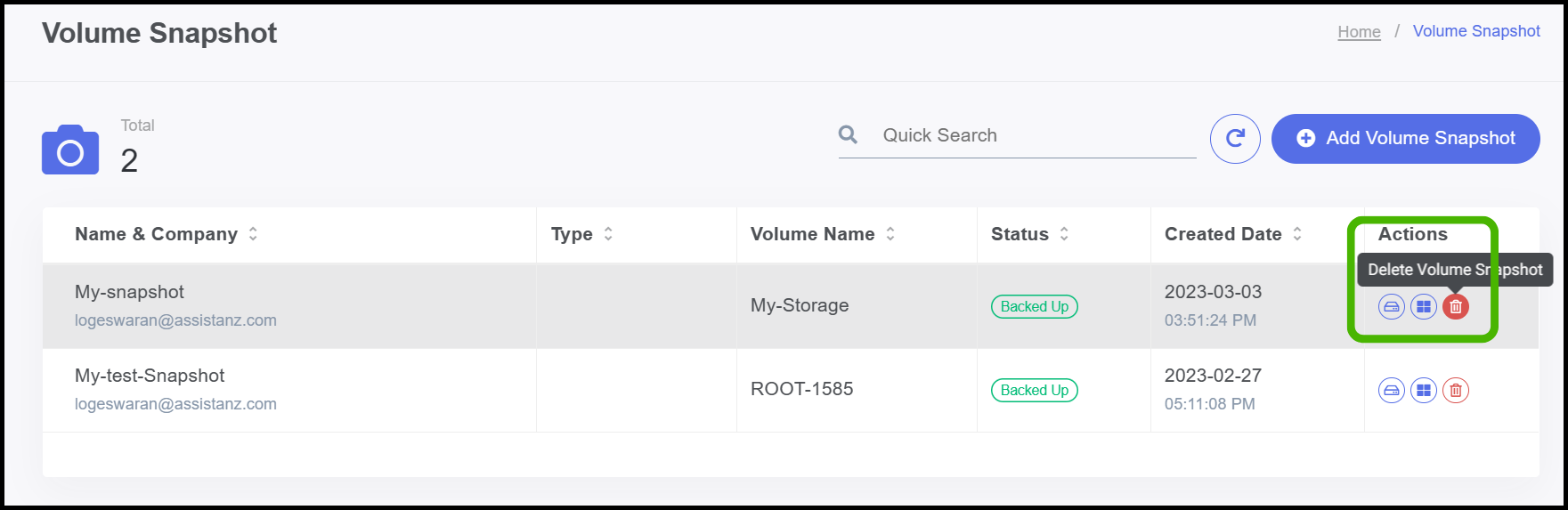Click Volume Snapshot breadcrumb
The width and height of the screenshot is (1568, 510).
(x=1476, y=31)
